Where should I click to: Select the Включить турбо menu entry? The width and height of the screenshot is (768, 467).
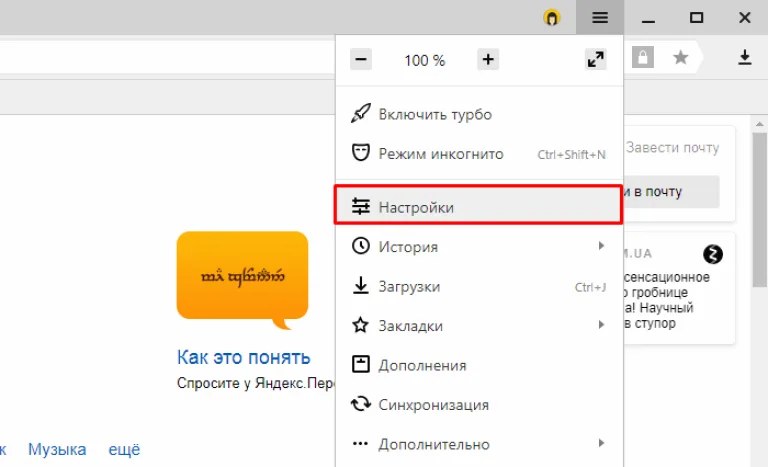tap(480, 114)
